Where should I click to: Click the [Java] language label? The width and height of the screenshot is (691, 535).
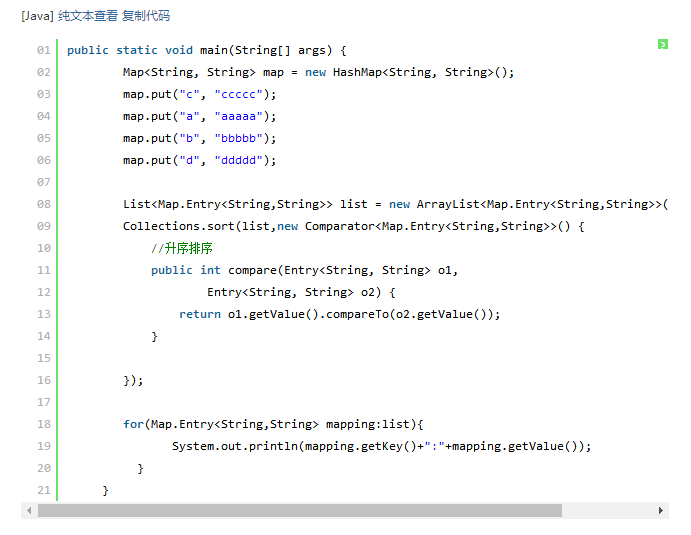(37, 16)
